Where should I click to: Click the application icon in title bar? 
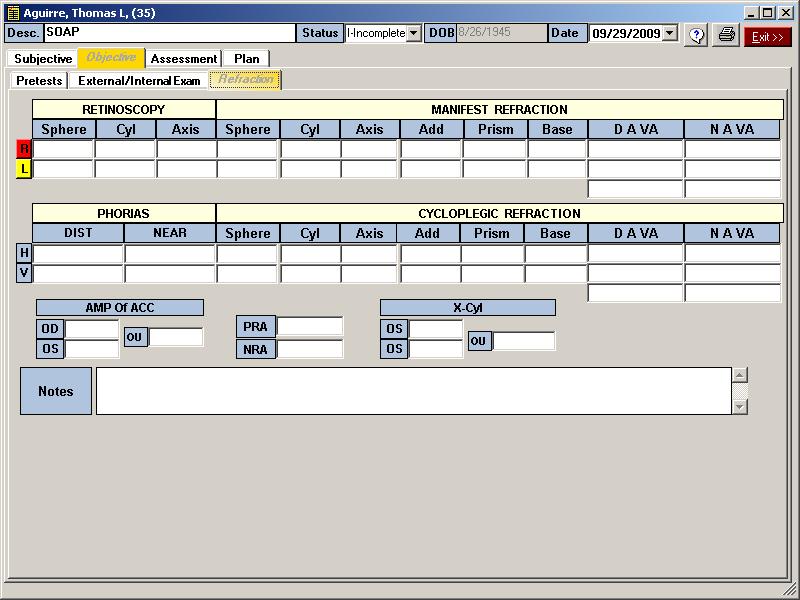13,13
